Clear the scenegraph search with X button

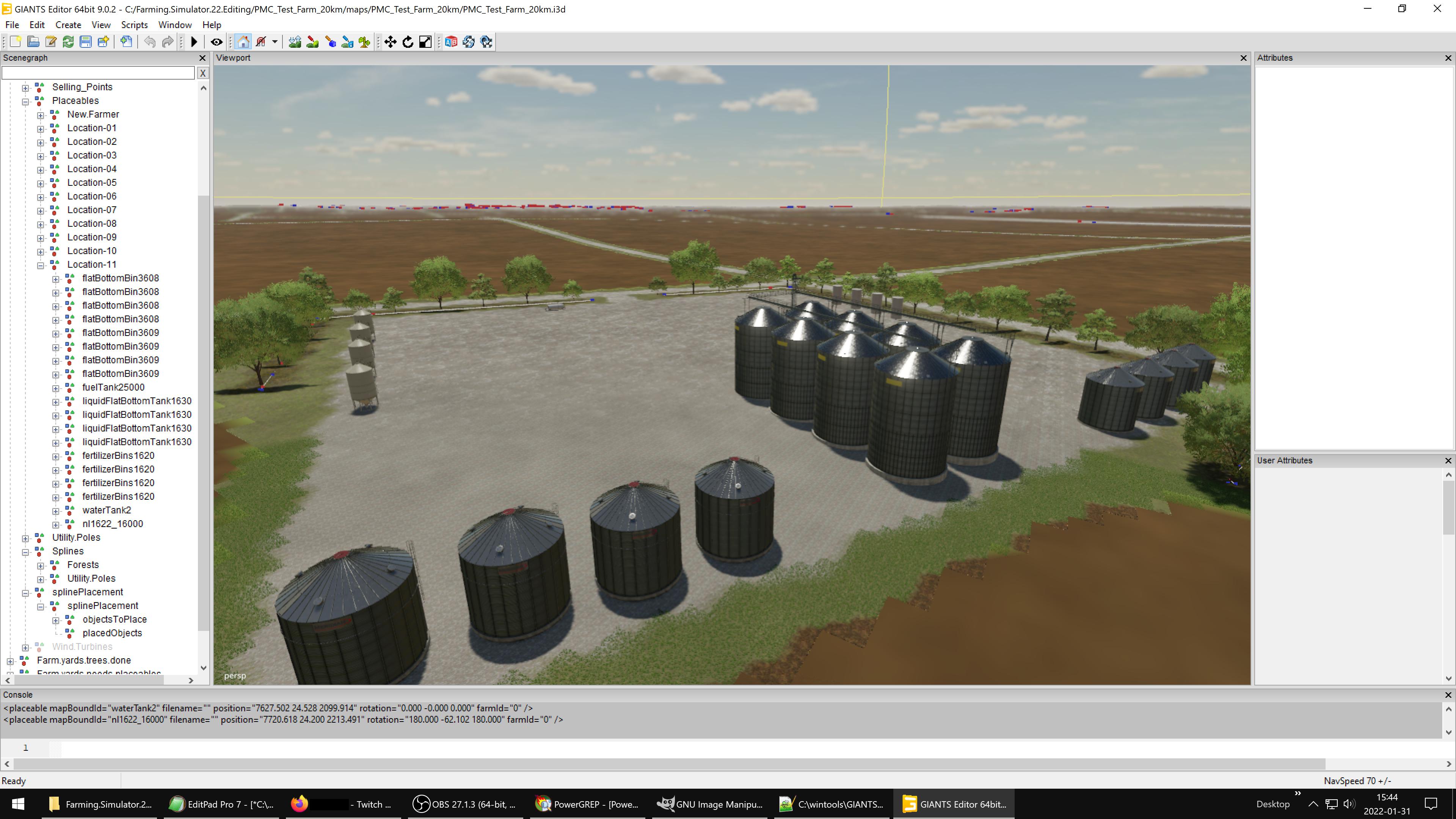pyautogui.click(x=202, y=73)
